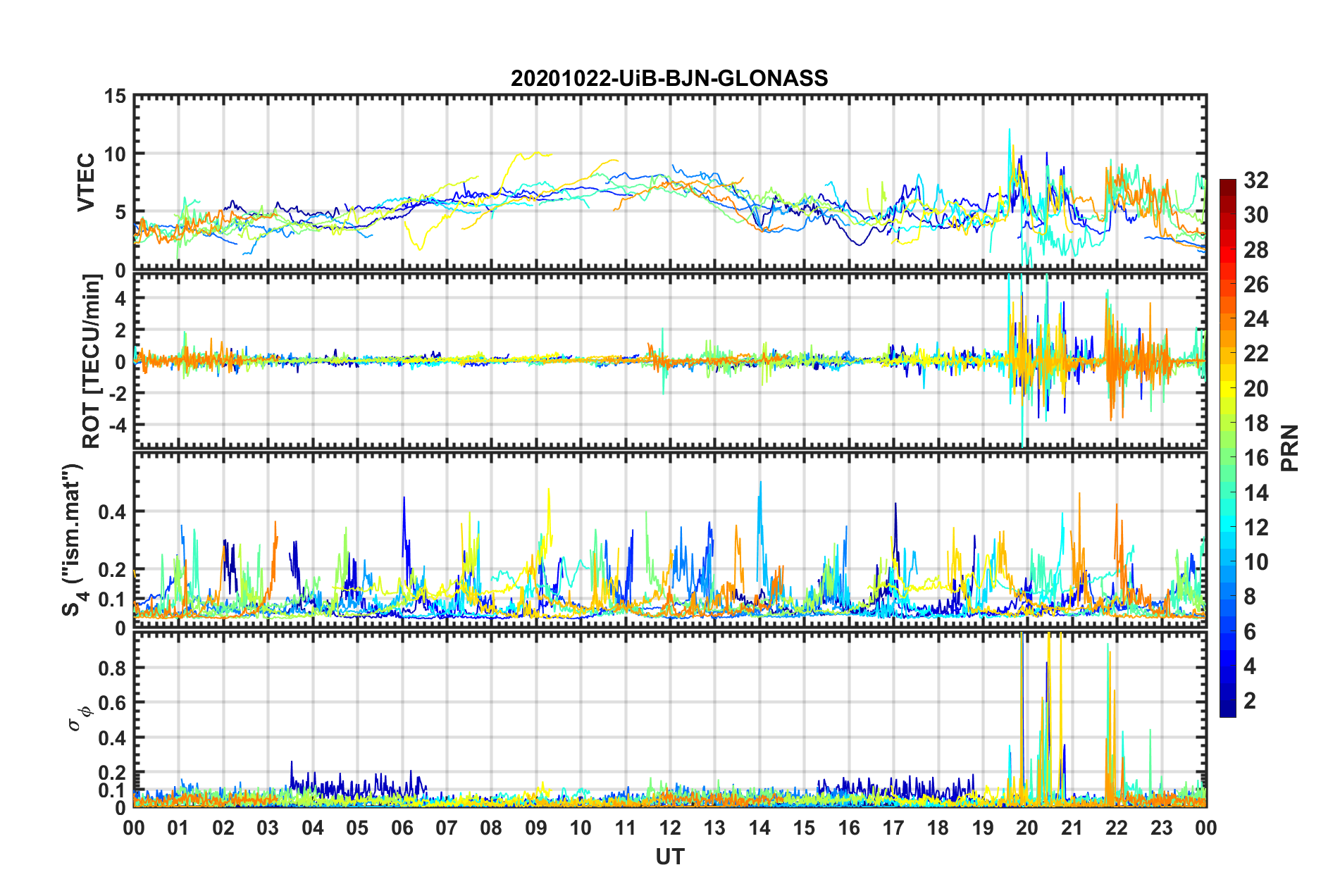Click the colorbar tick label 8

pyautogui.click(x=1250, y=597)
